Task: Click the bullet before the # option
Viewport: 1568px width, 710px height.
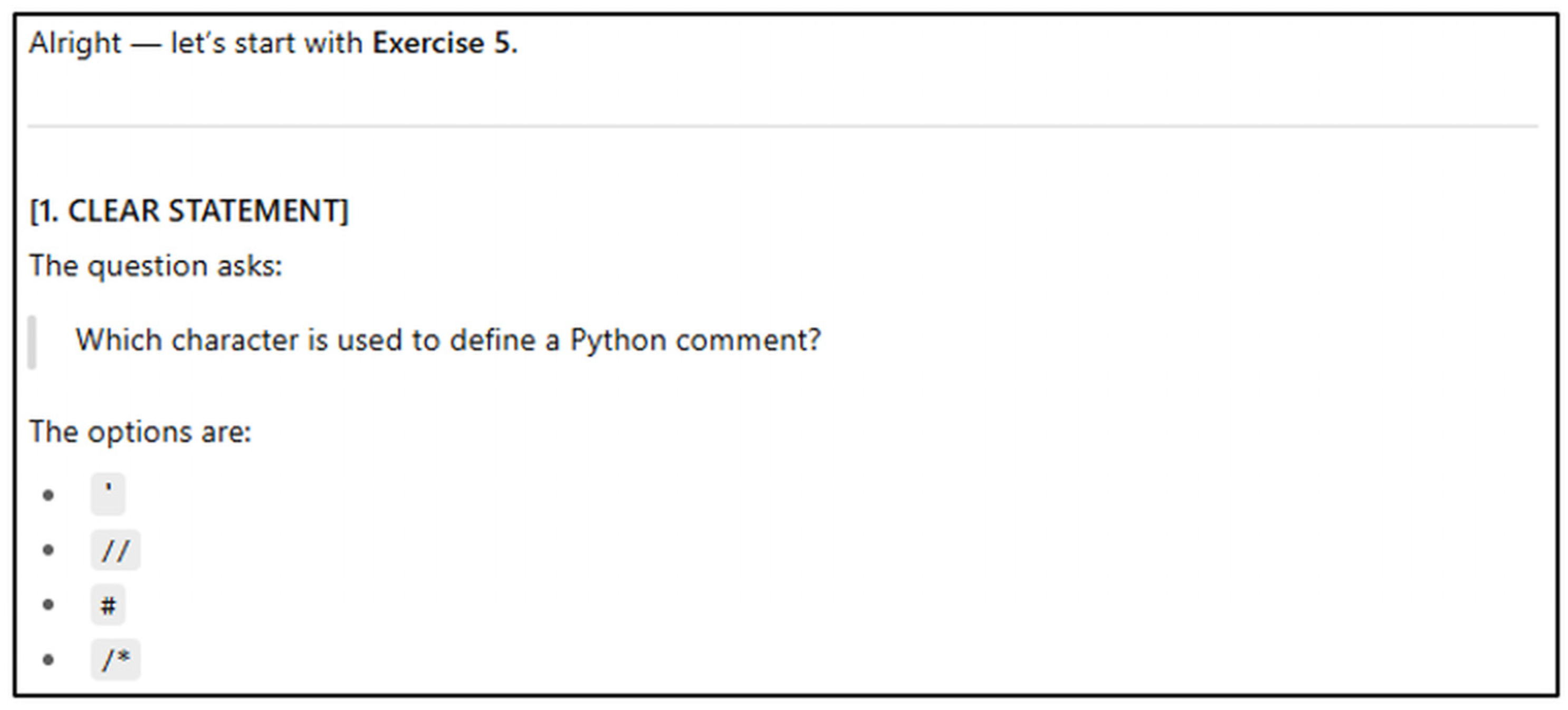Action: coord(49,605)
